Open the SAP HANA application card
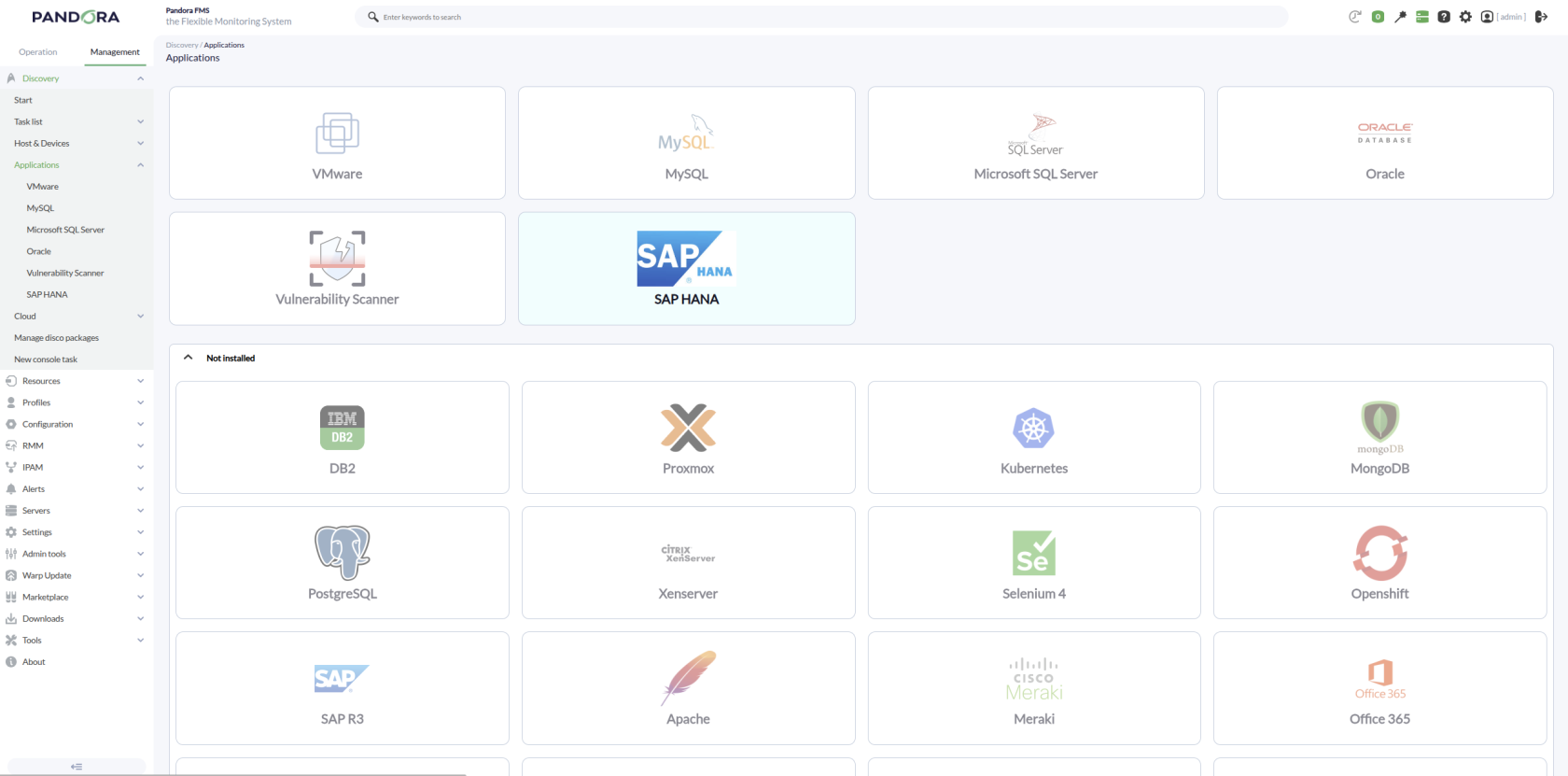The image size is (1568, 776). 687,269
